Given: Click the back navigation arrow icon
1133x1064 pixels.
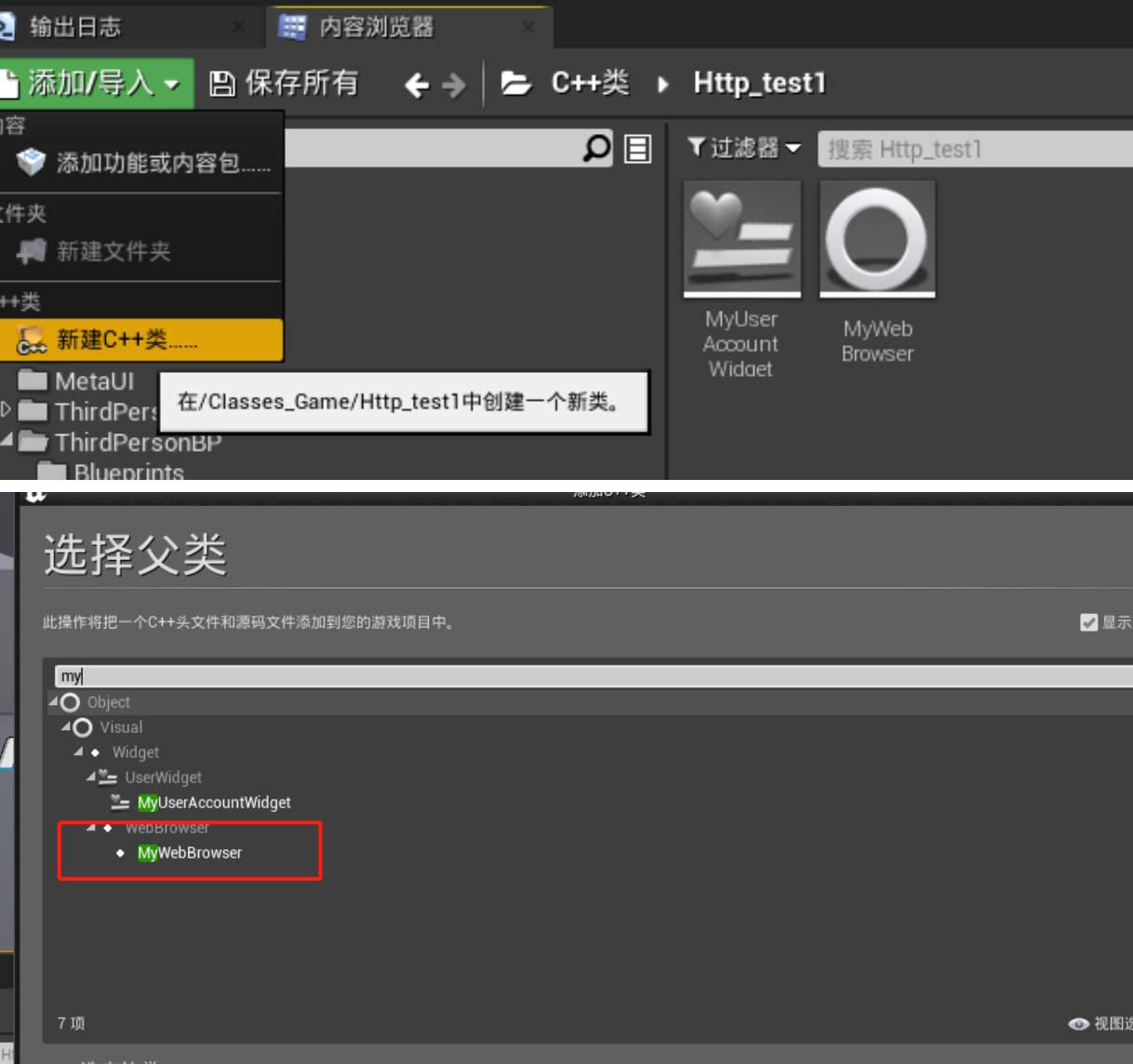Looking at the screenshot, I should [x=416, y=86].
